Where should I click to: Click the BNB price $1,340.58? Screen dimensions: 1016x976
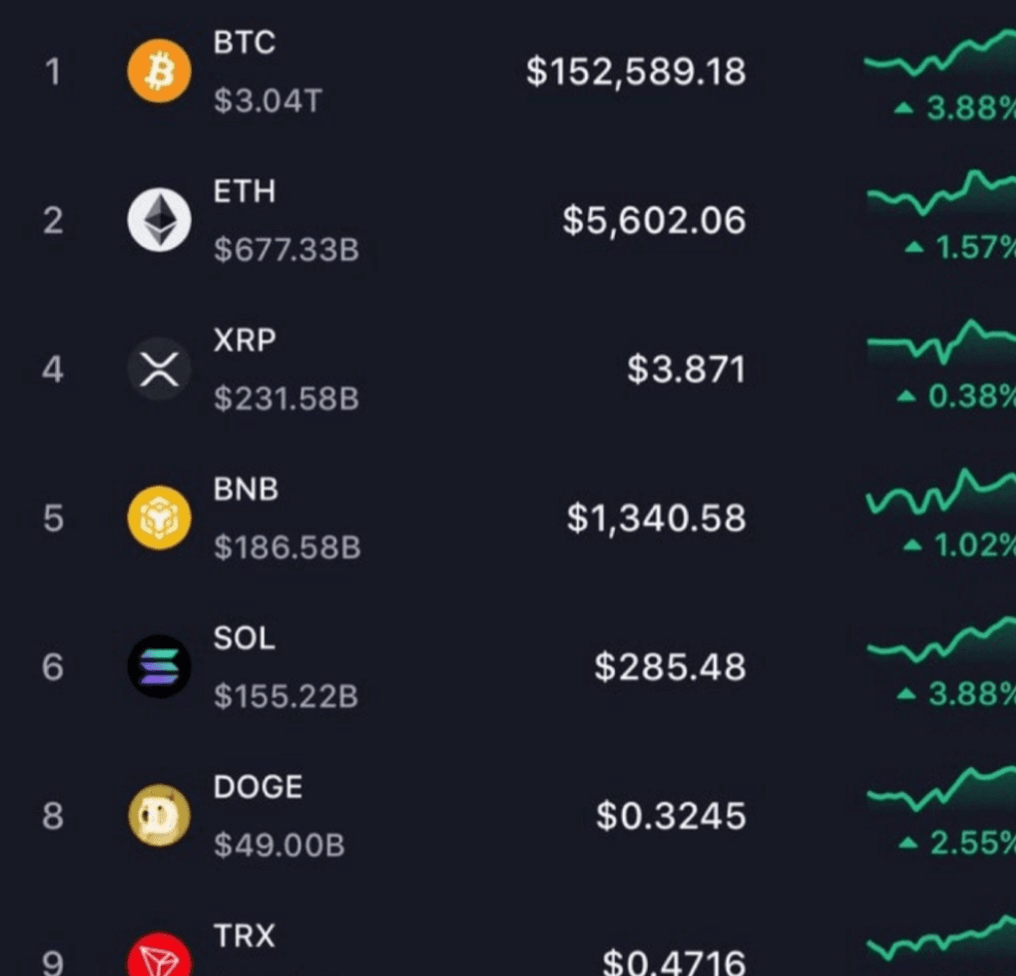tap(656, 518)
